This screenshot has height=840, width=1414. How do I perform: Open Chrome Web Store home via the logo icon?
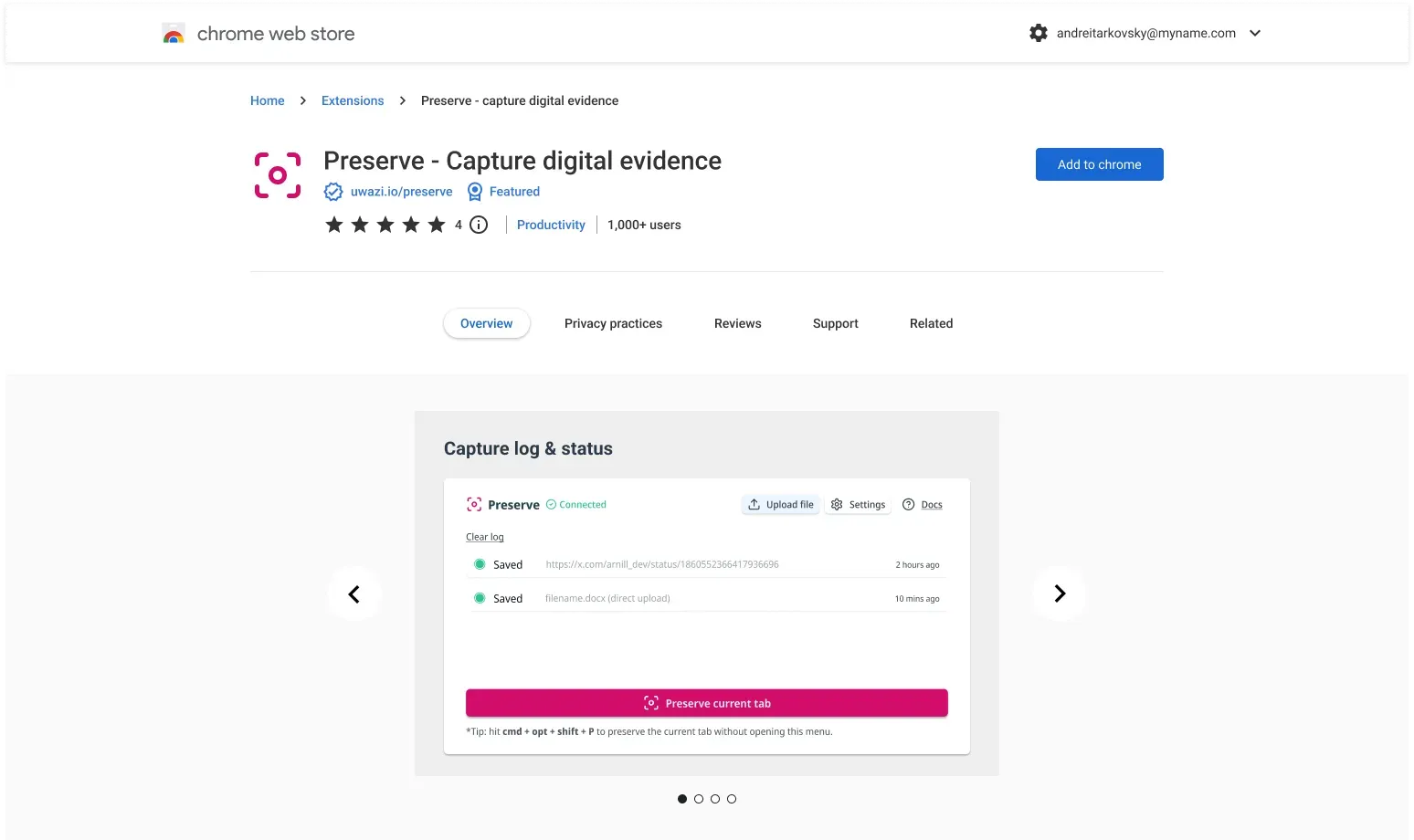tap(174, 33)
